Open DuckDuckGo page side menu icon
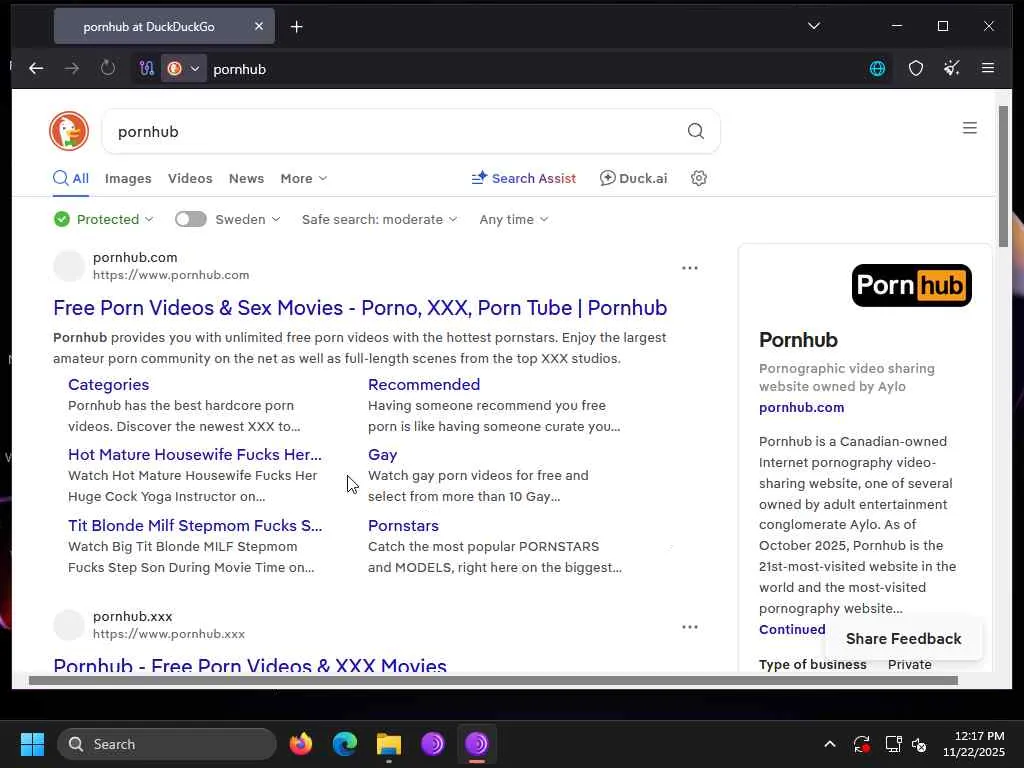This screenshot has width=1024, height=768. point(970,128)
